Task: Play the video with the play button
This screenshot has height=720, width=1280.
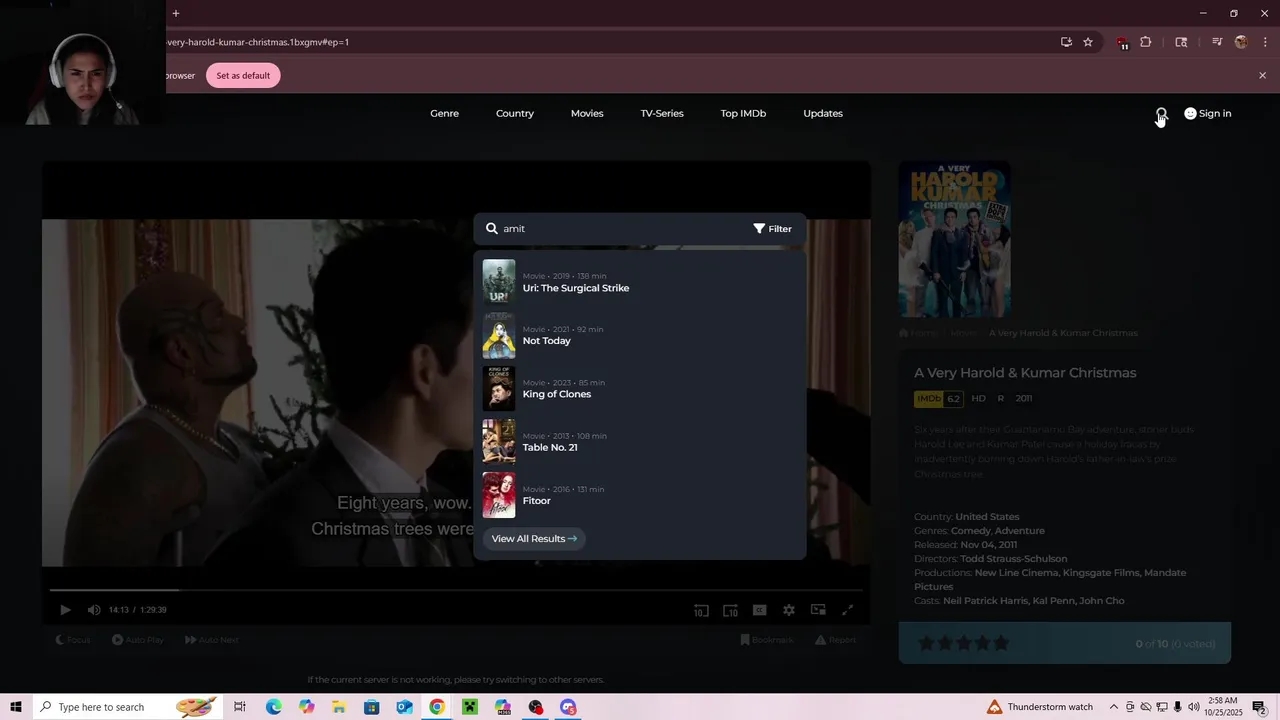Action: click(65, 610)
